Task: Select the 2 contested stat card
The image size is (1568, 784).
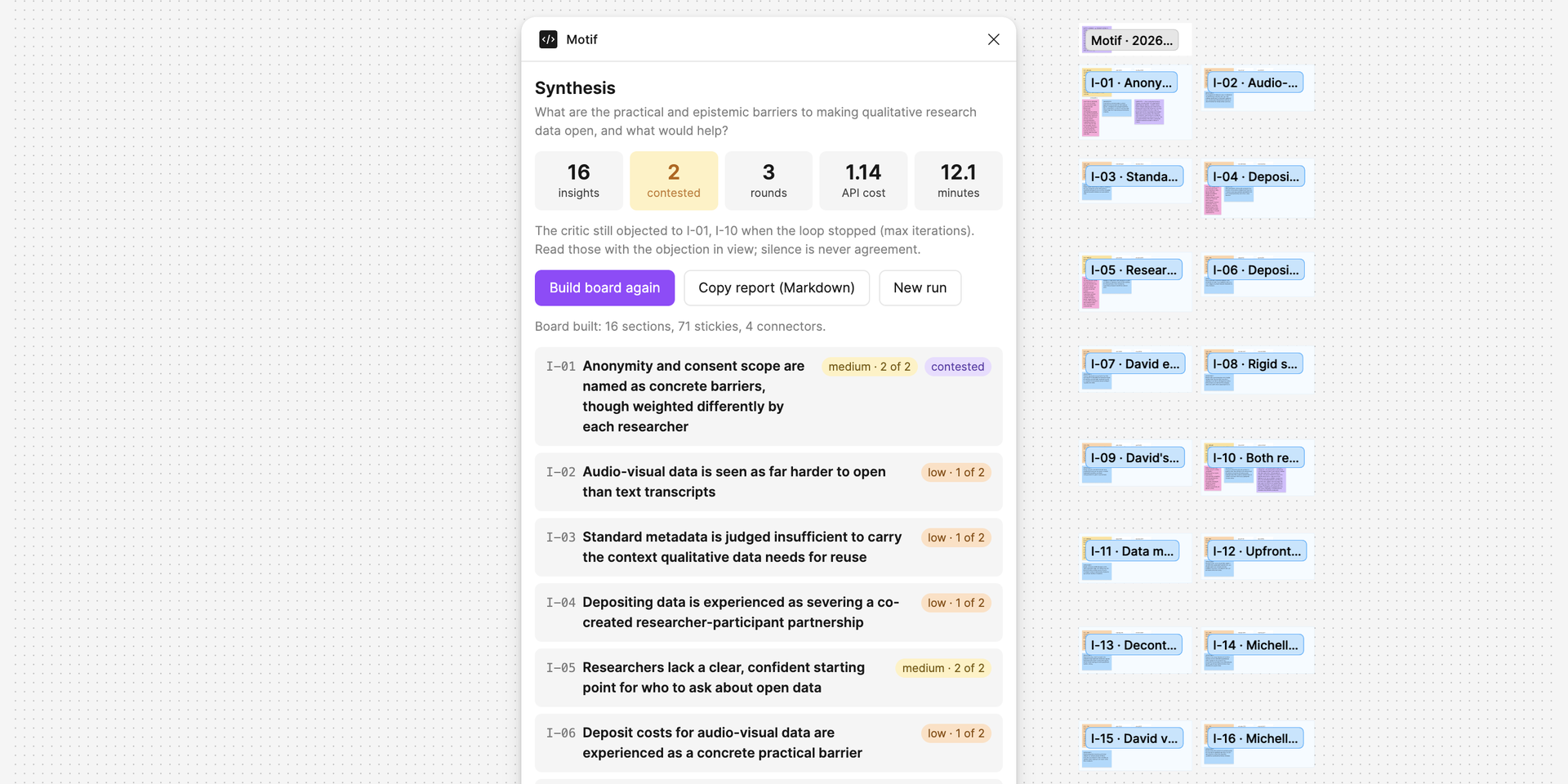Action: [674, 180]
